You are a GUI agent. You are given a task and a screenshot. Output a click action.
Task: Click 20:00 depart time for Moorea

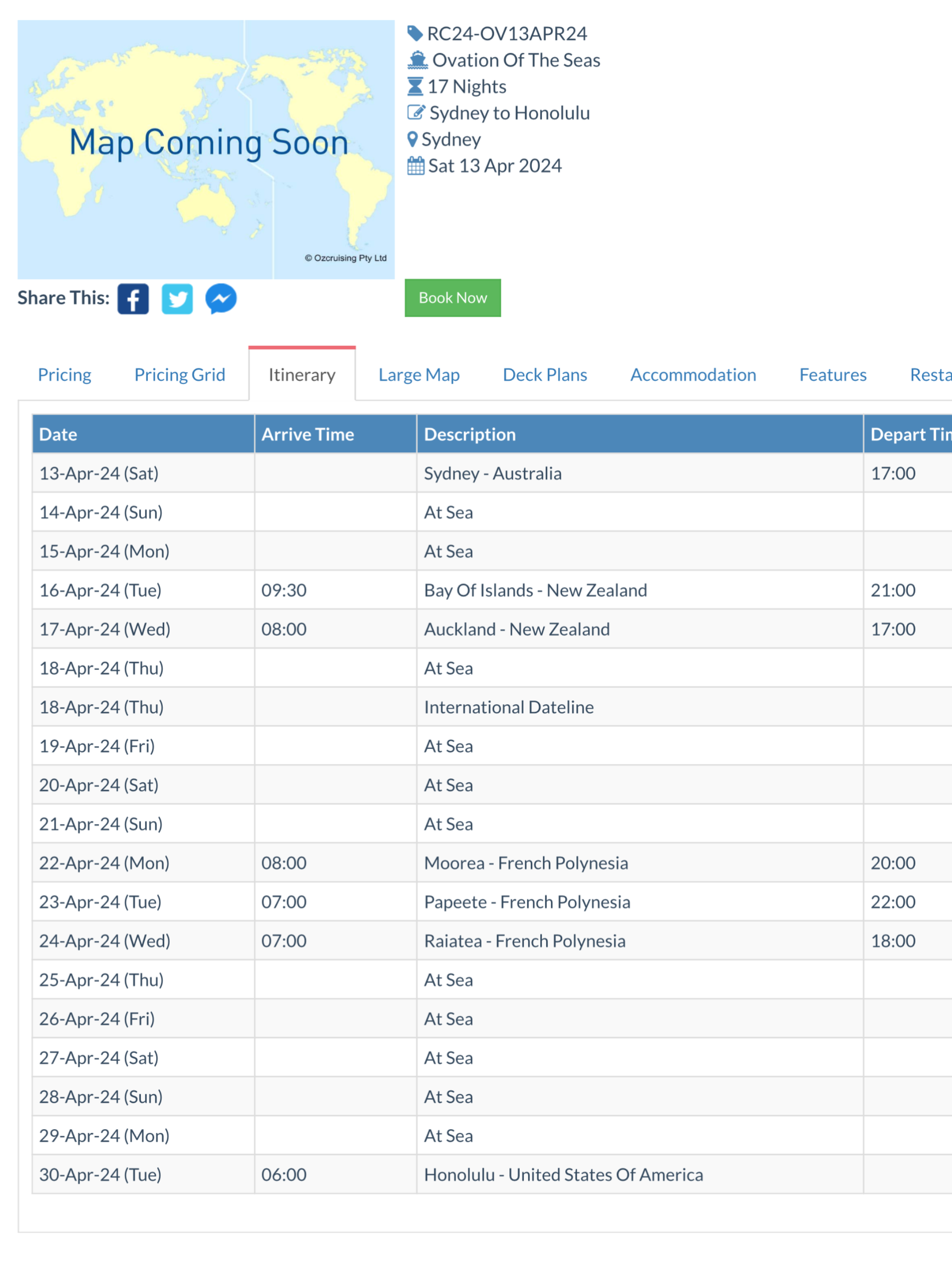pyautogui.click(x=893, y=863)
